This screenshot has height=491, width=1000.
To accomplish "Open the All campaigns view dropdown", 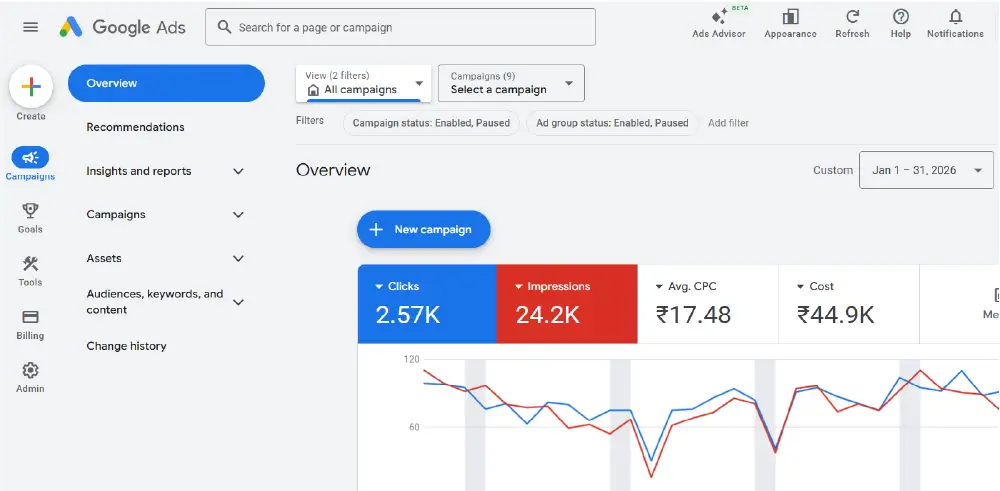I will (x=365, y=83).
